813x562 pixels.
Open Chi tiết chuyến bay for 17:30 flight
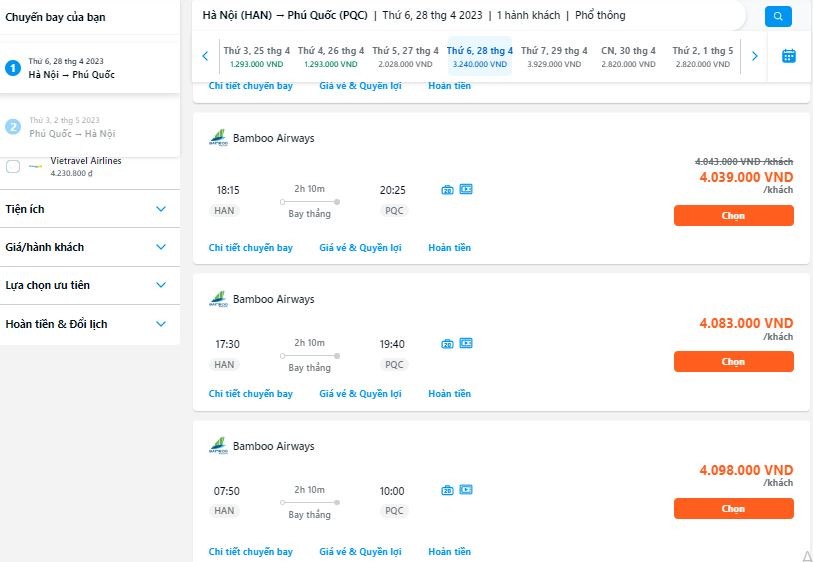tap(250, 394)
